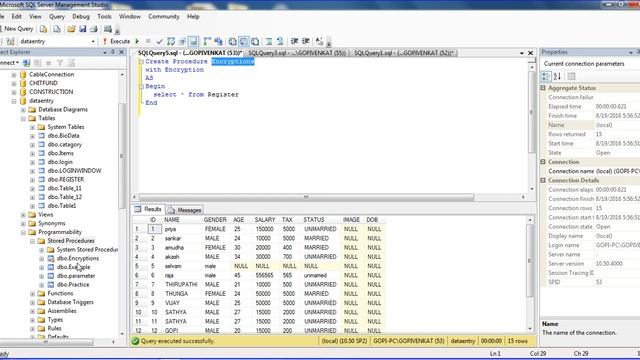Click the results grid vertical scrollbar
The width and height of the screenshot is (640, 360).
point(530,260)
